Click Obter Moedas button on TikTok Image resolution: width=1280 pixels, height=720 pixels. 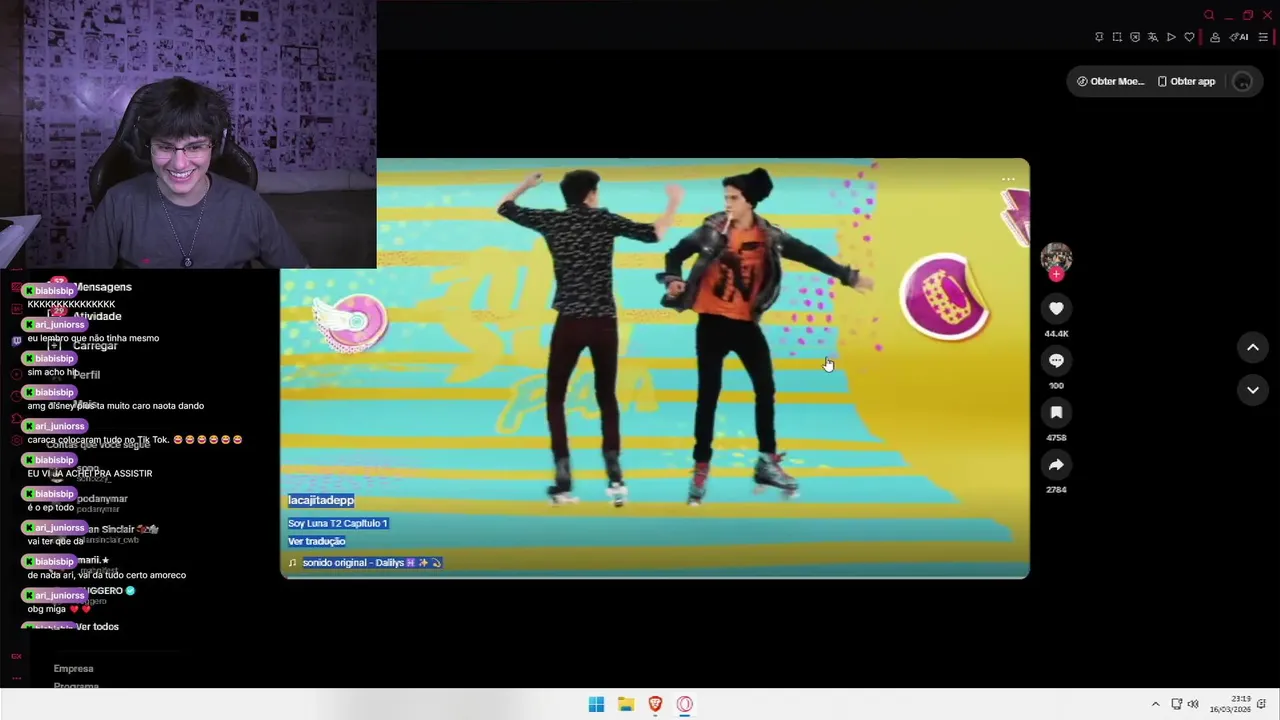[x=1110, y=81]
